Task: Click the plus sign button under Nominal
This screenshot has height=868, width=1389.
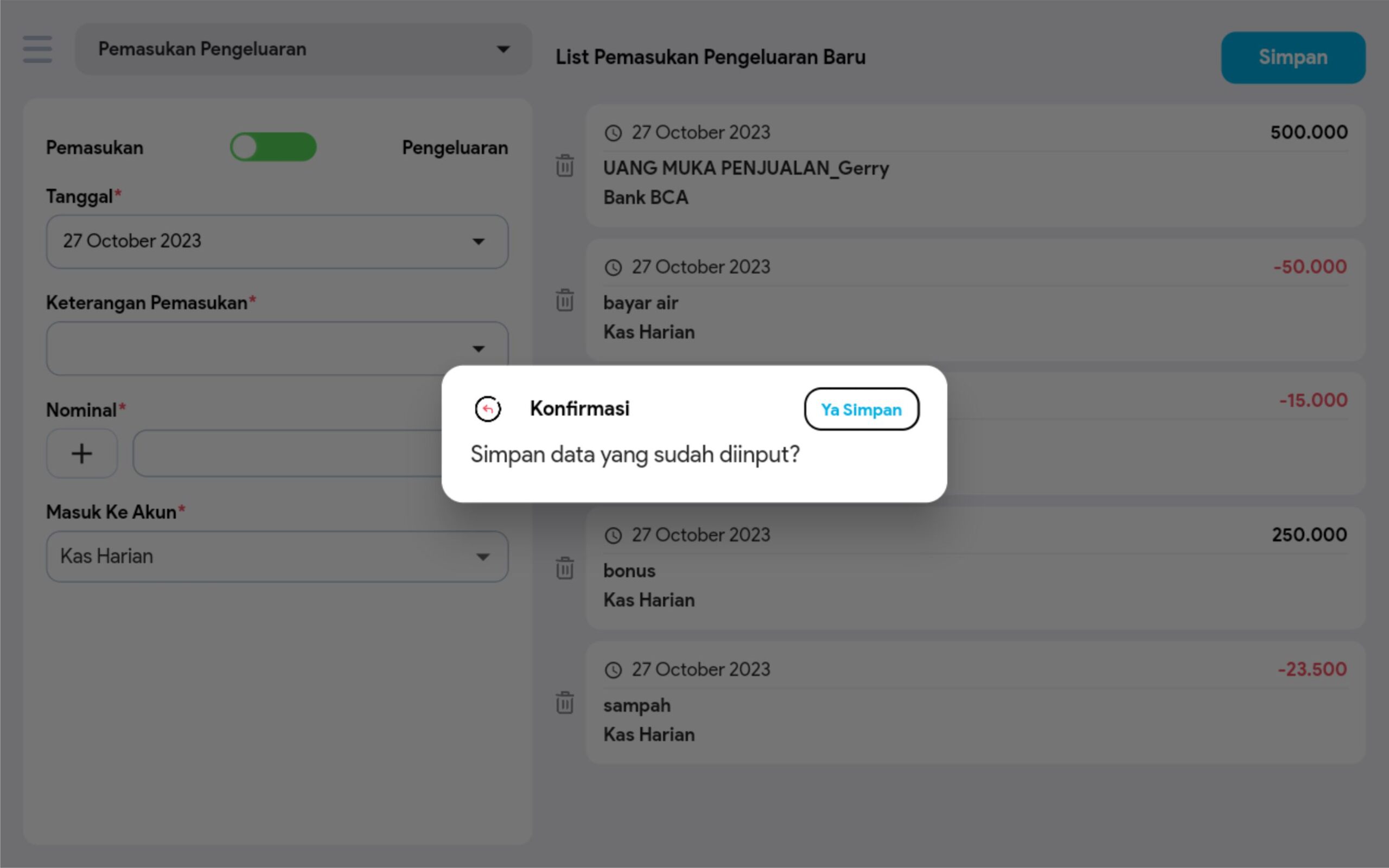Action: [81, 454]
